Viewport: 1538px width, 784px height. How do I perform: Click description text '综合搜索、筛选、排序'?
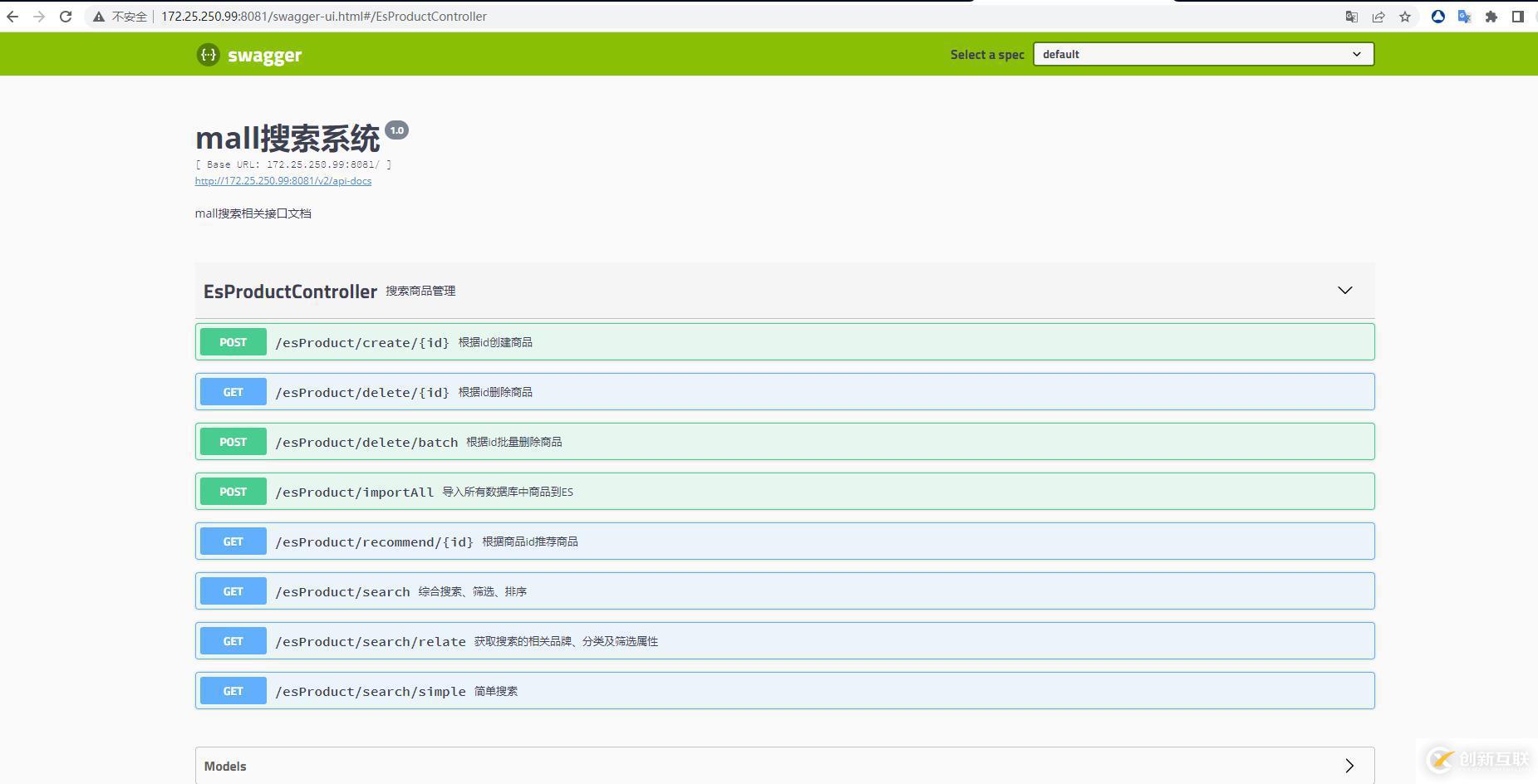point(473,591)
